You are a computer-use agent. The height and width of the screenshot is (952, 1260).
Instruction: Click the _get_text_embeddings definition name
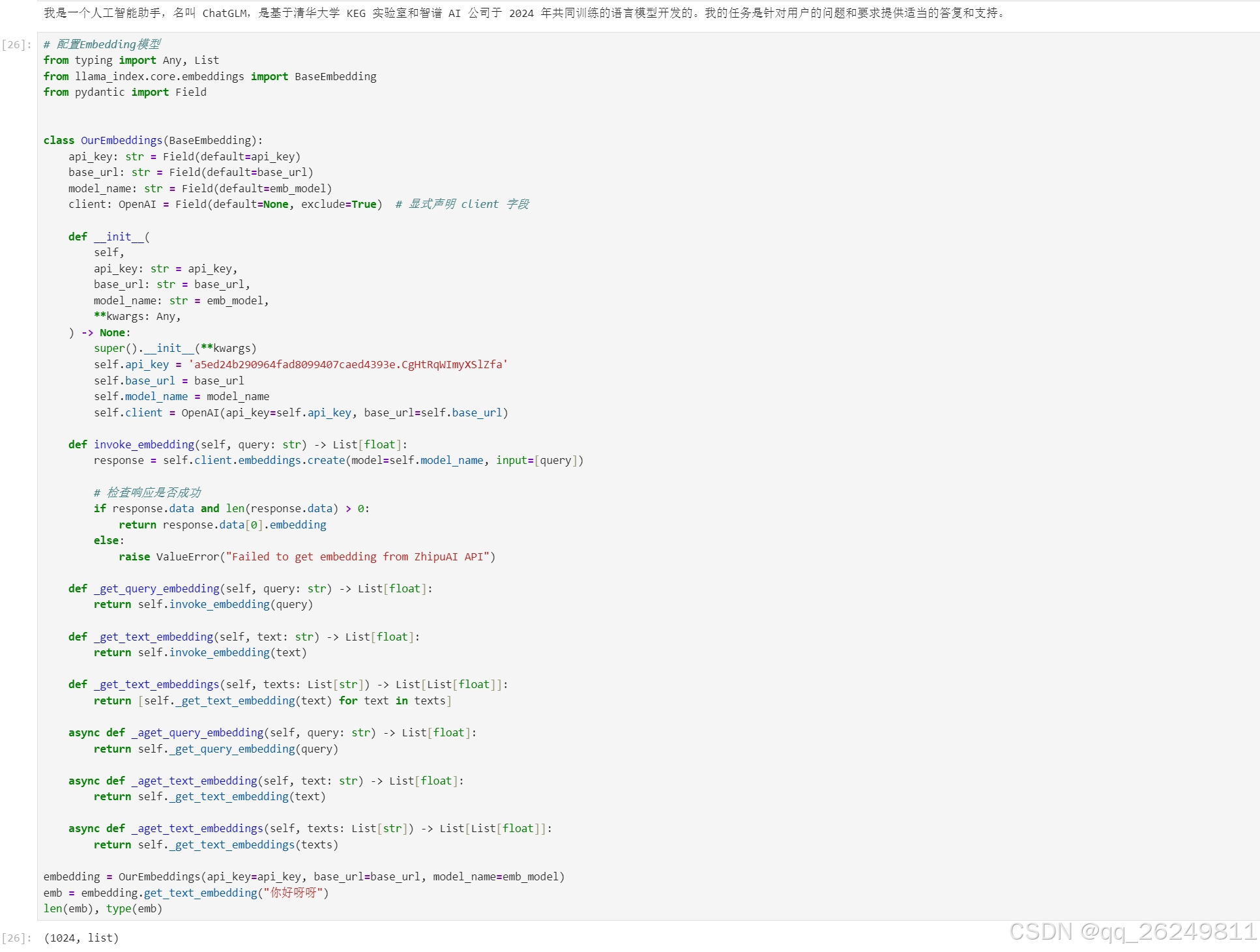point(156,685)
